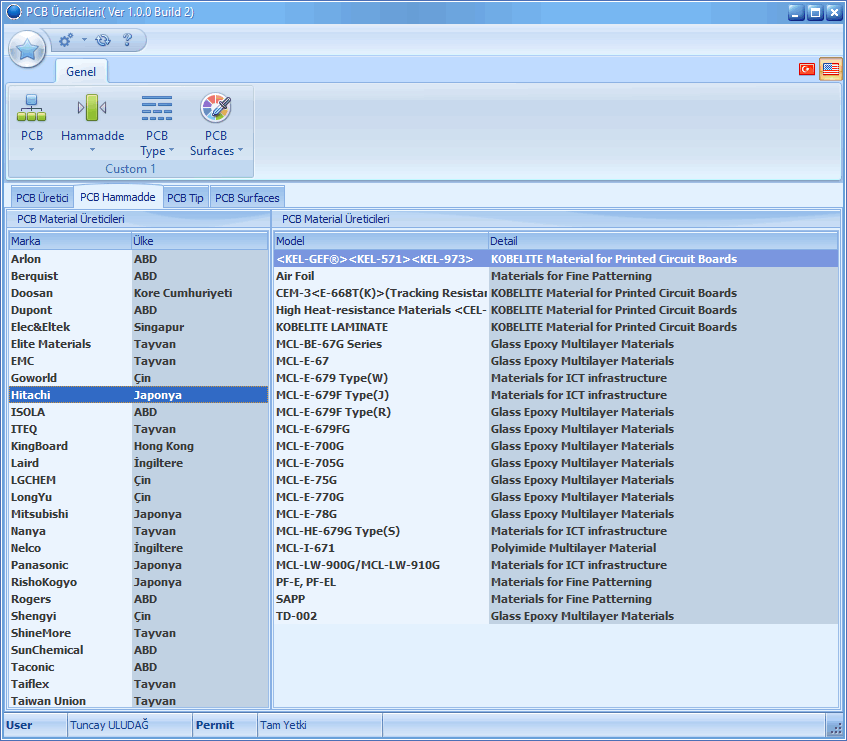Screen dimensions: 847x741
Task: Select the Air Foil model row
Action: click(x=556, y=276)
